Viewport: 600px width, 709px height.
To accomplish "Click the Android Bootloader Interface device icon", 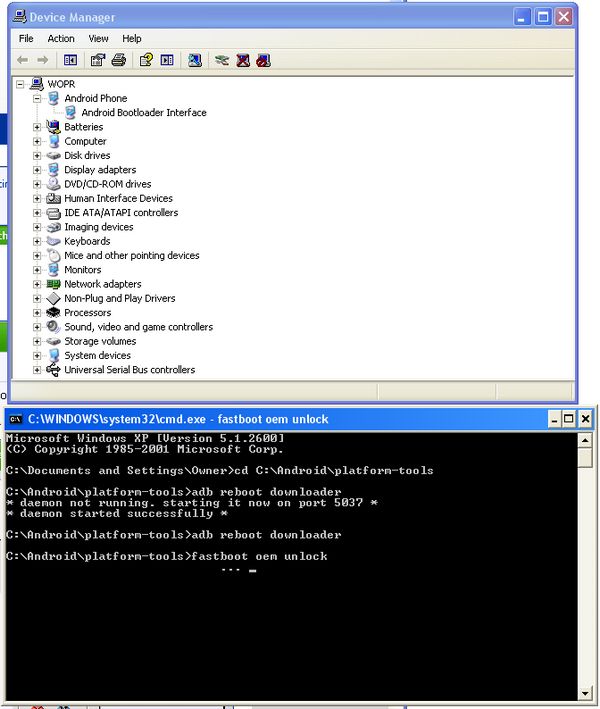I will click(x=71, y=112).
